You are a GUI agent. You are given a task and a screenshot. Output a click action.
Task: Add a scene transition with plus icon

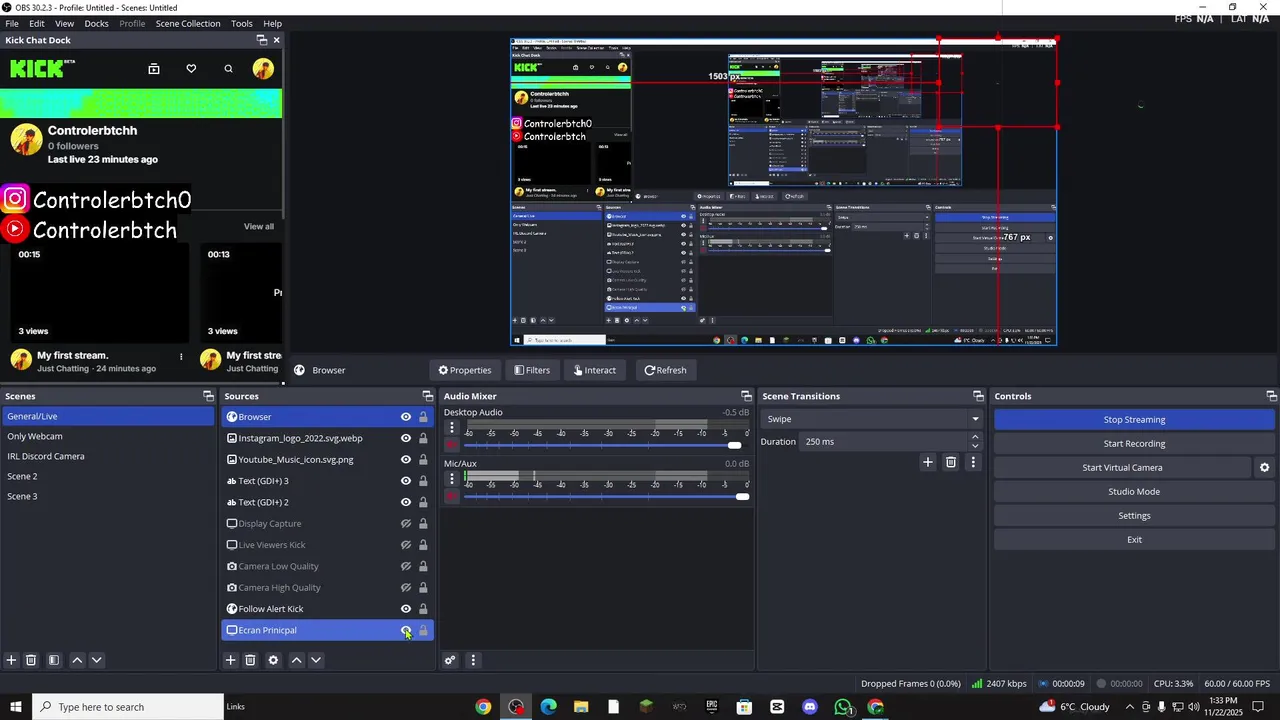tap(928, 462)
